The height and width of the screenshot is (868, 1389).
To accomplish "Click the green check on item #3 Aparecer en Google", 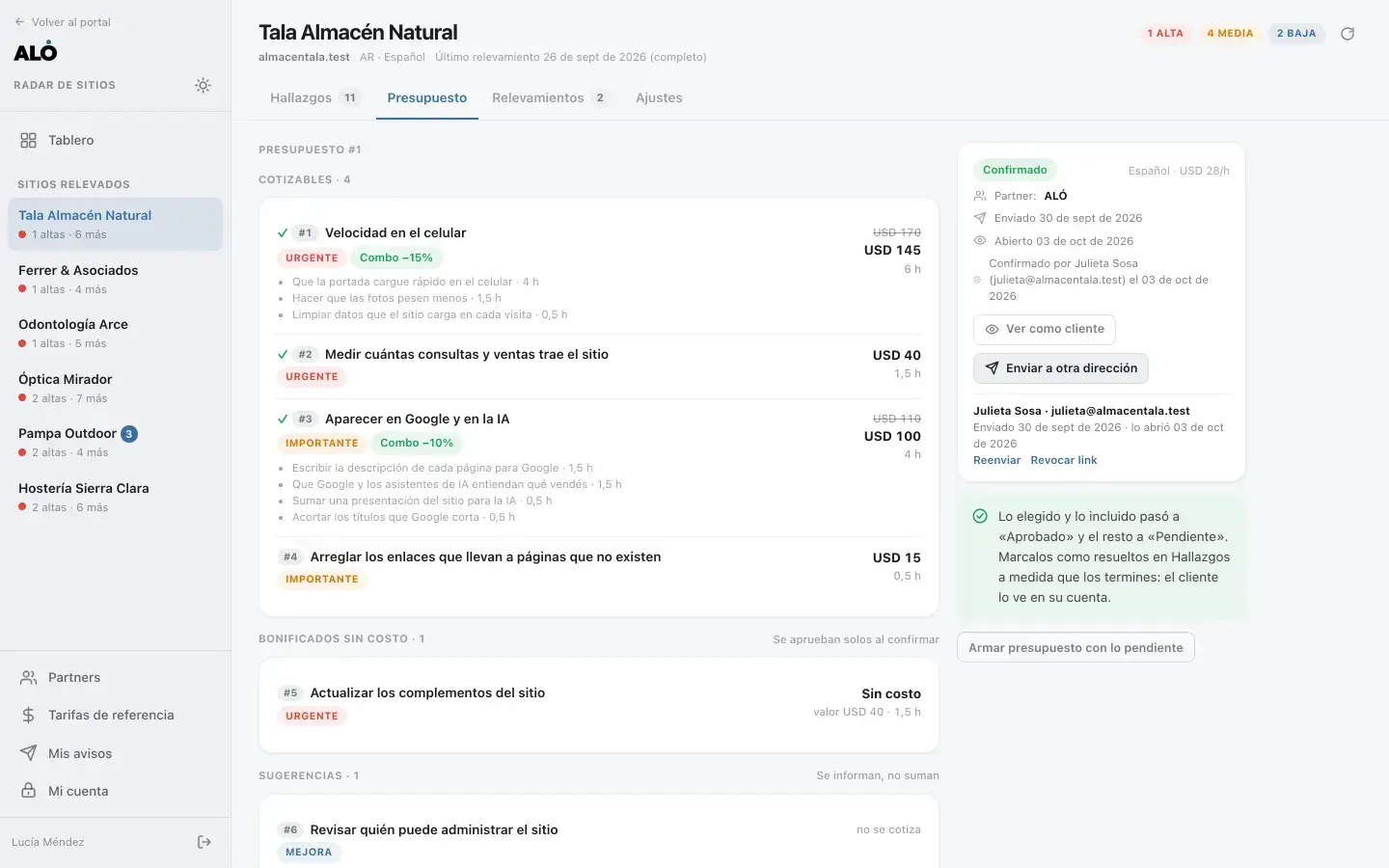I will tap(283, 420).
